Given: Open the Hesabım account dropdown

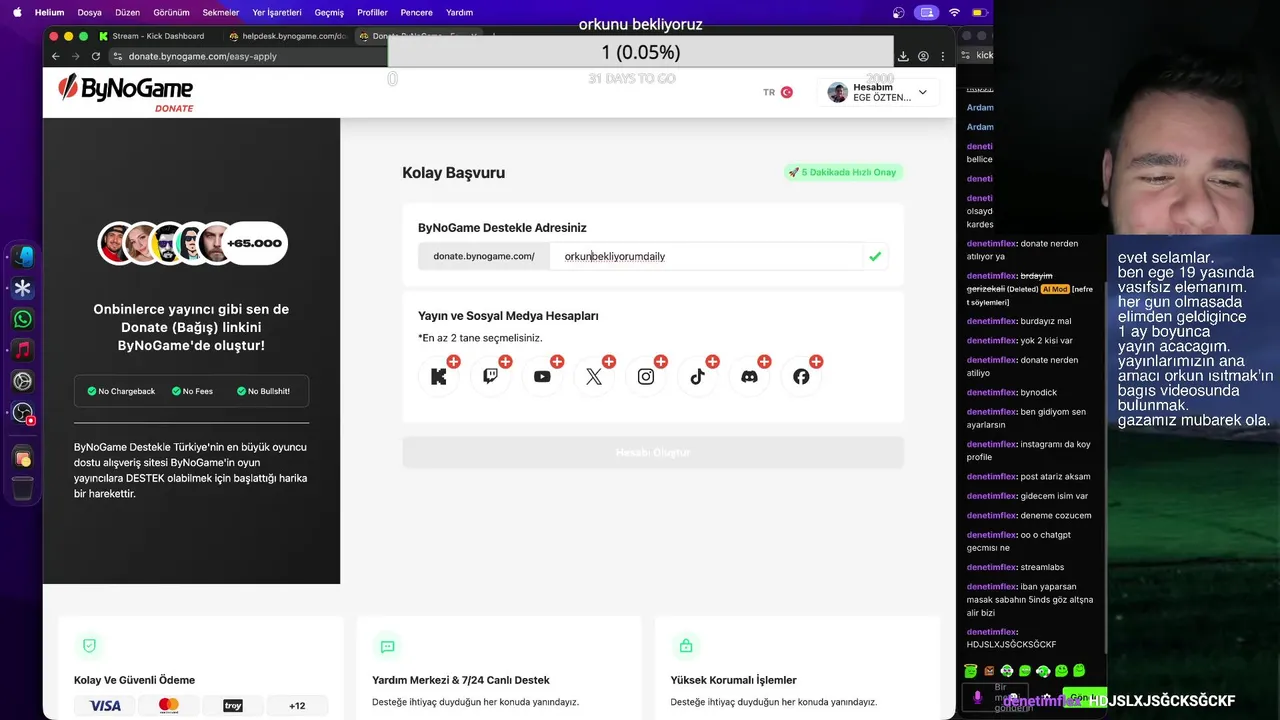Looking at the screenshot, I should [878, 92].
